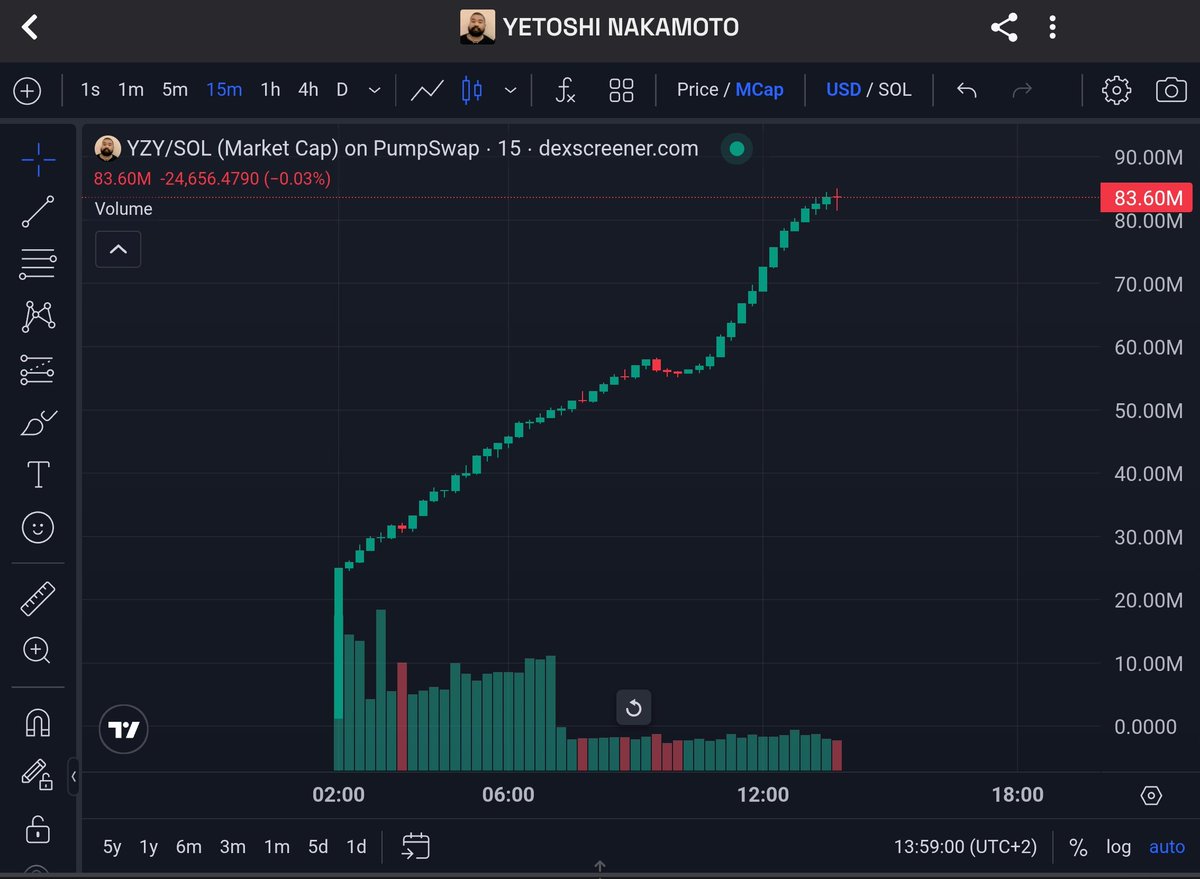
Task: Open the chart settings gear
Action: click(x=1115, y=90)
